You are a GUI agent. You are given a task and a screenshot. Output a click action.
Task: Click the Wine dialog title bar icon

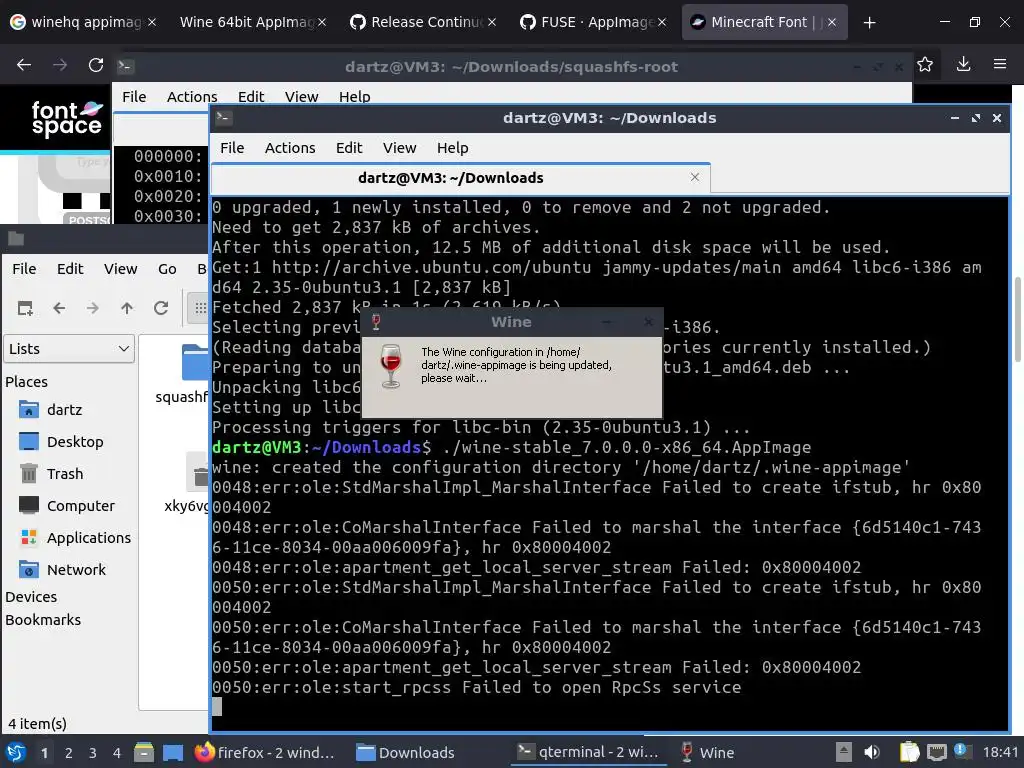[376, 322]
